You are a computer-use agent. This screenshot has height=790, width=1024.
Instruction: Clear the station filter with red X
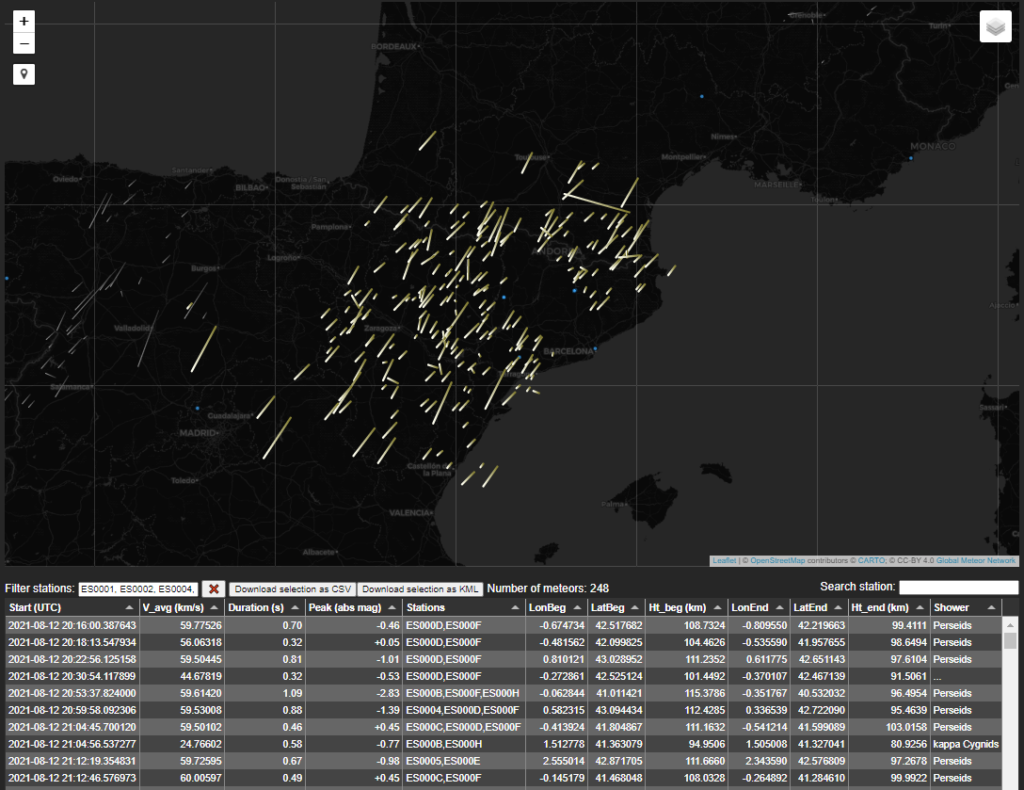click(x=214, y=589)
